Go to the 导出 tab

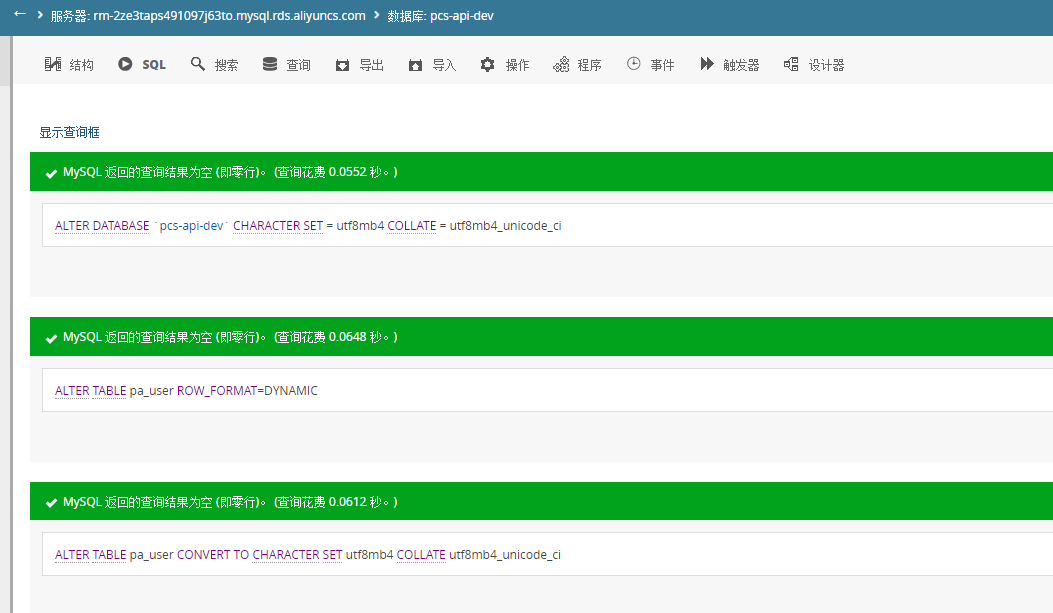[359, 64]
